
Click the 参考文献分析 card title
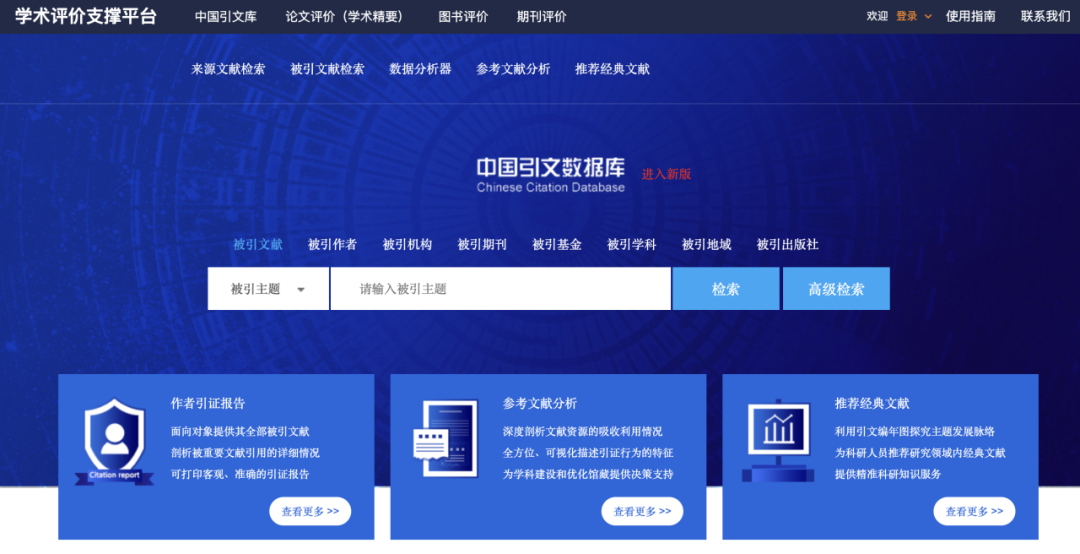(540, 404)
